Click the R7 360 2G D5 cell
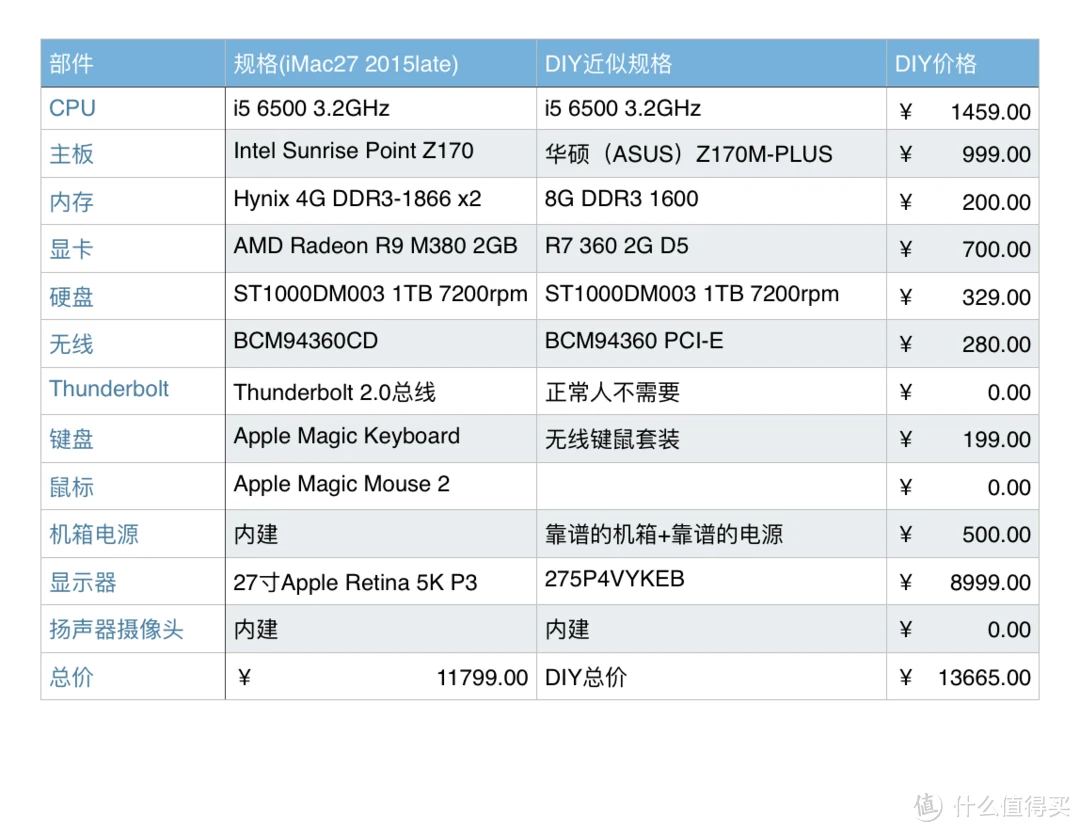 pos(712,249)
